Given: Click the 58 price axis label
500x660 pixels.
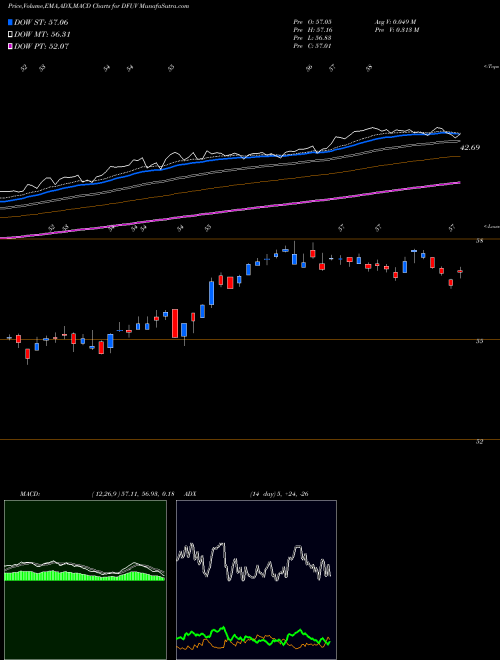Looking at the screenshot, I should click(479, 241).
